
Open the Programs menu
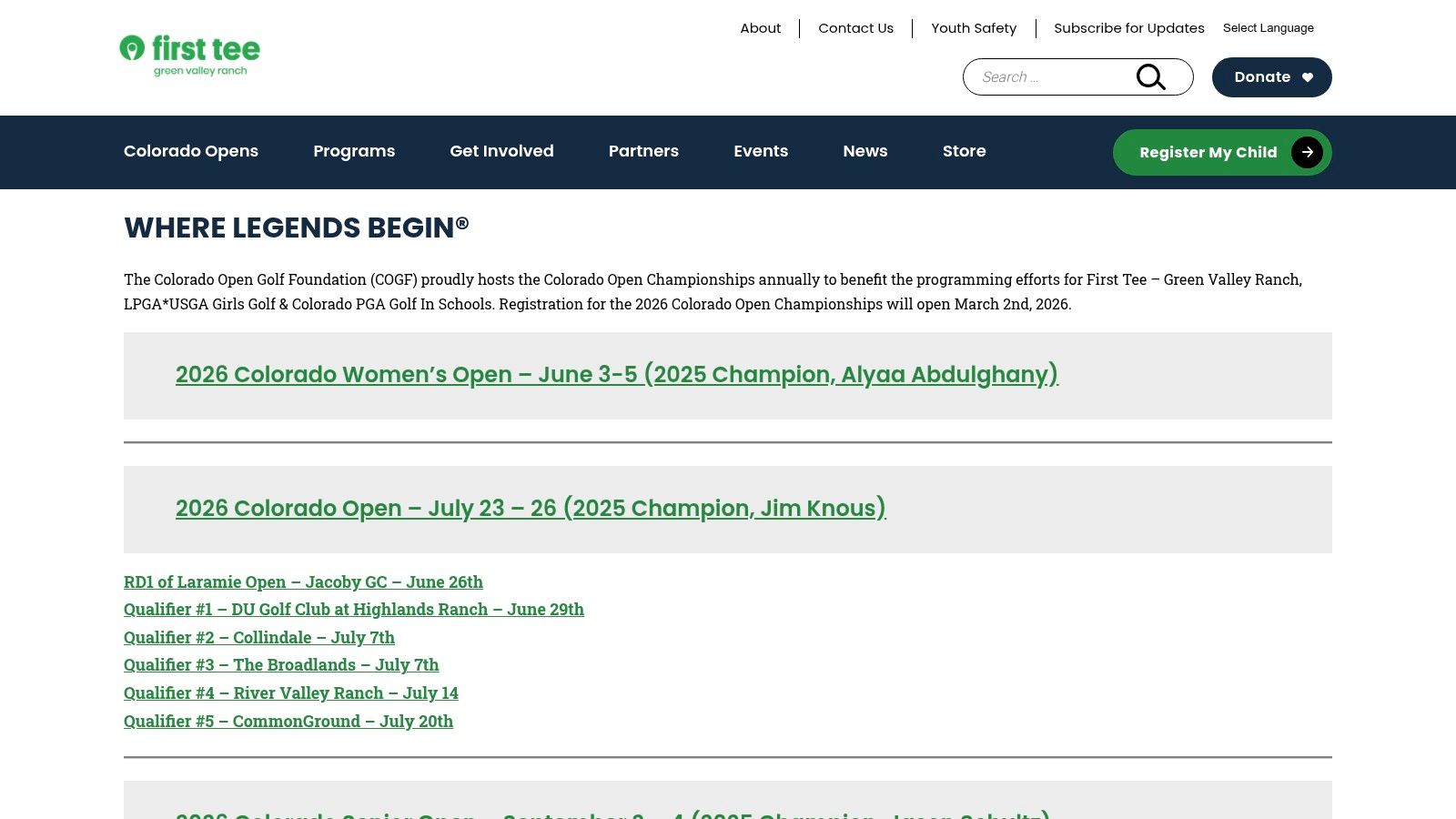point(354,151)
